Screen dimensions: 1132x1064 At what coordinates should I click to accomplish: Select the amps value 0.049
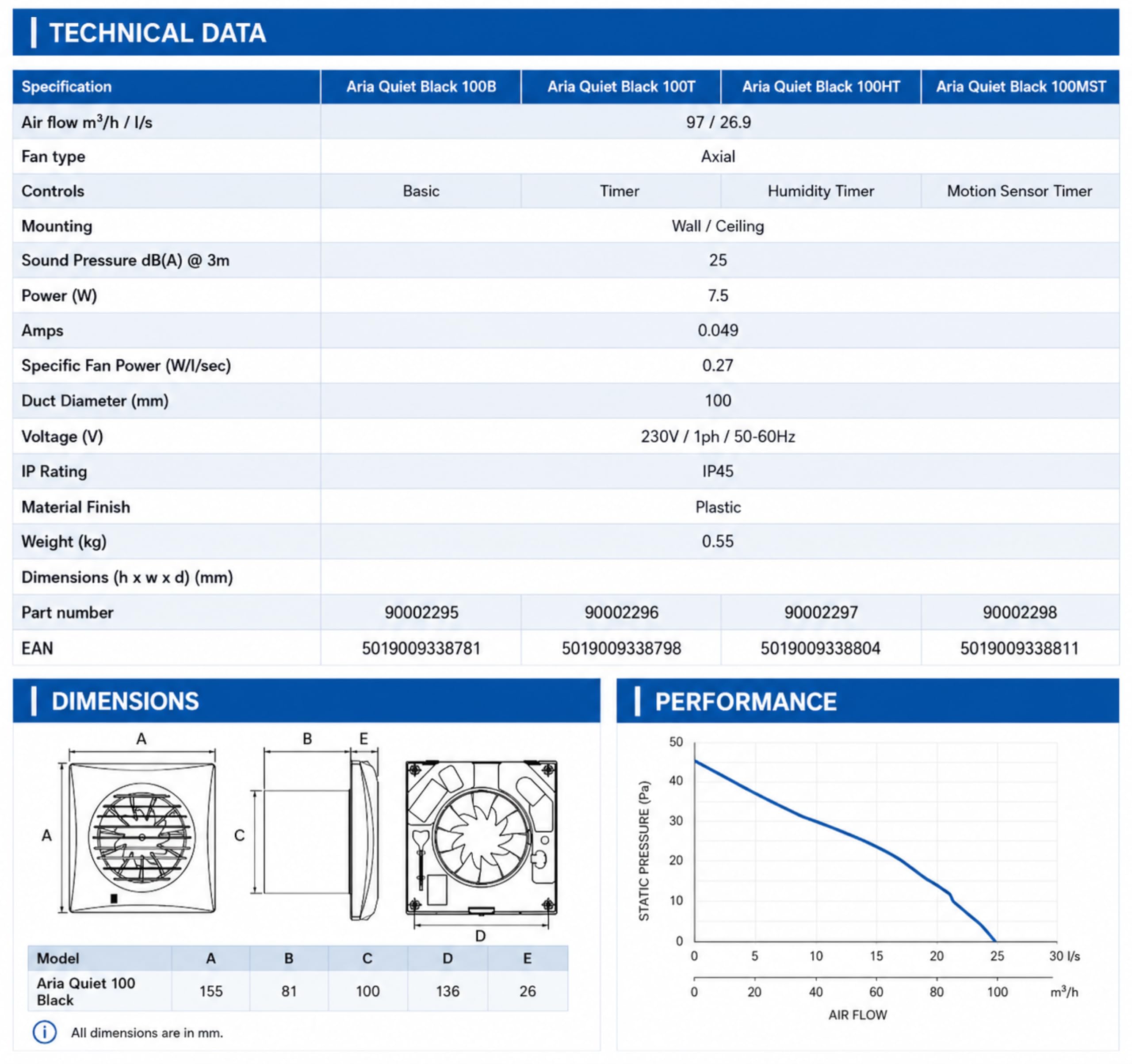click(x=718, y=330)
